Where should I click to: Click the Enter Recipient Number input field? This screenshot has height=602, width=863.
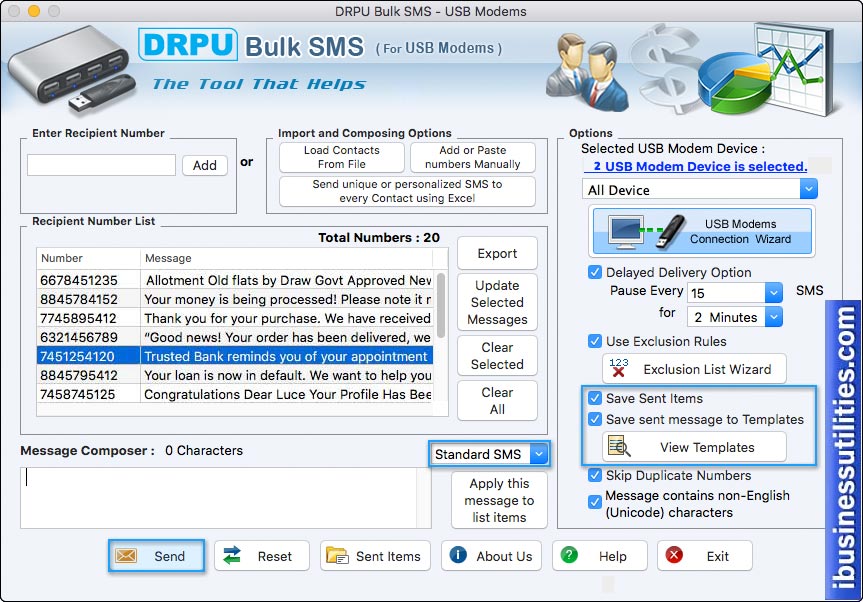pos(101,165)
